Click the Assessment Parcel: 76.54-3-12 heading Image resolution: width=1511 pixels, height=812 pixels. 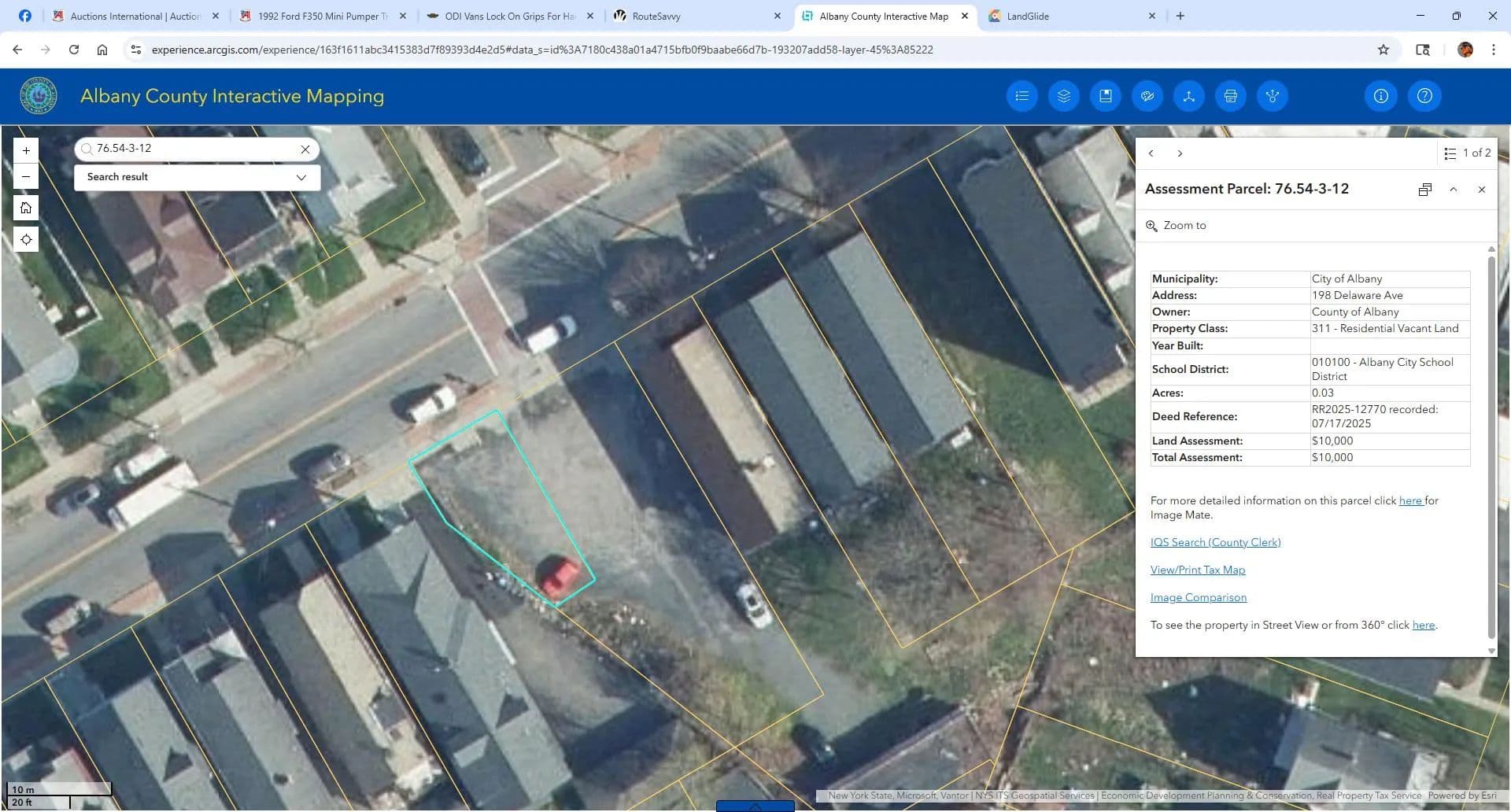(1247, 189)
